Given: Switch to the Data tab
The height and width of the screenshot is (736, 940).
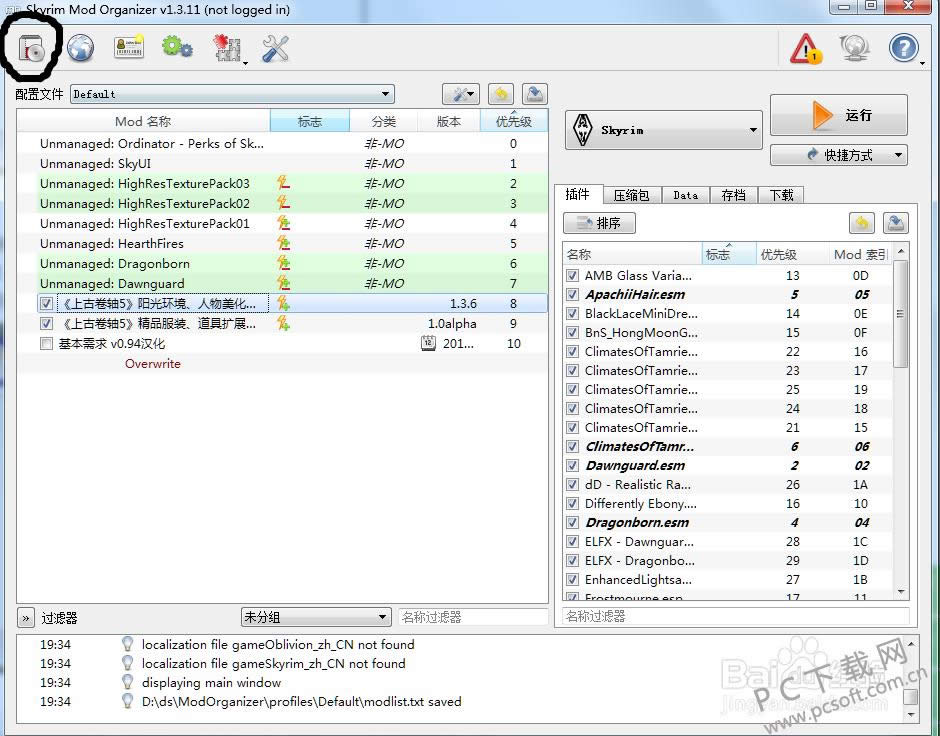Looking at the screenshot, I should point(685,195).
